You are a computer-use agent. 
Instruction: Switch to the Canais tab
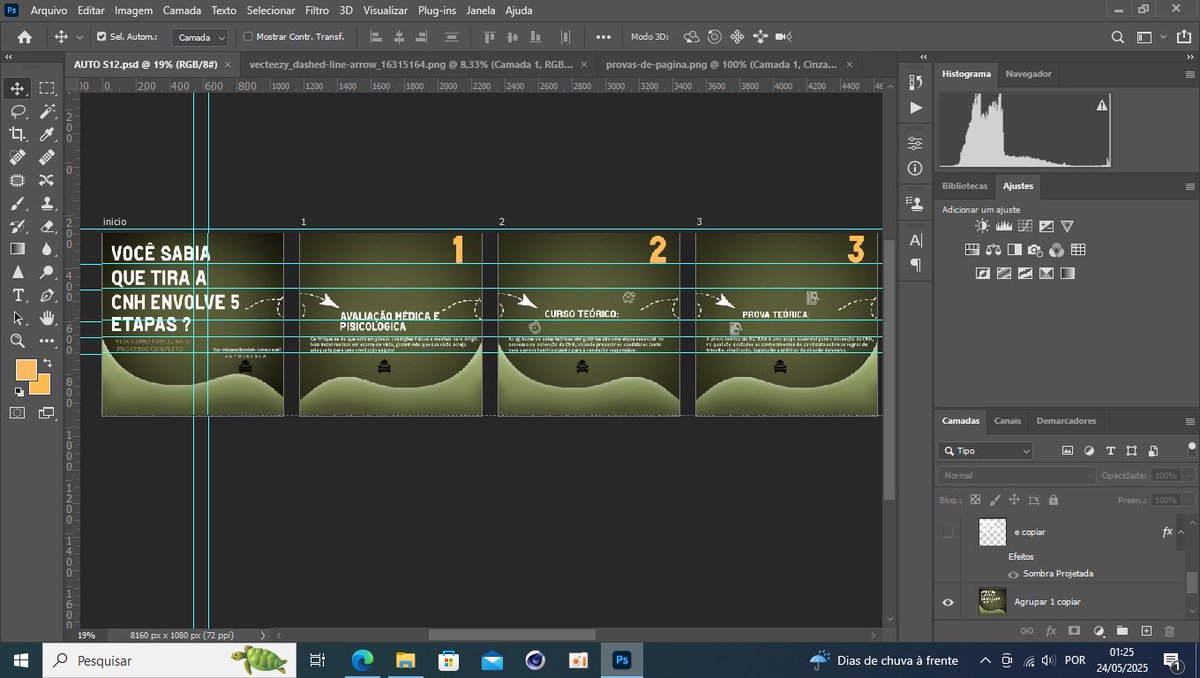pos(1008,421)
